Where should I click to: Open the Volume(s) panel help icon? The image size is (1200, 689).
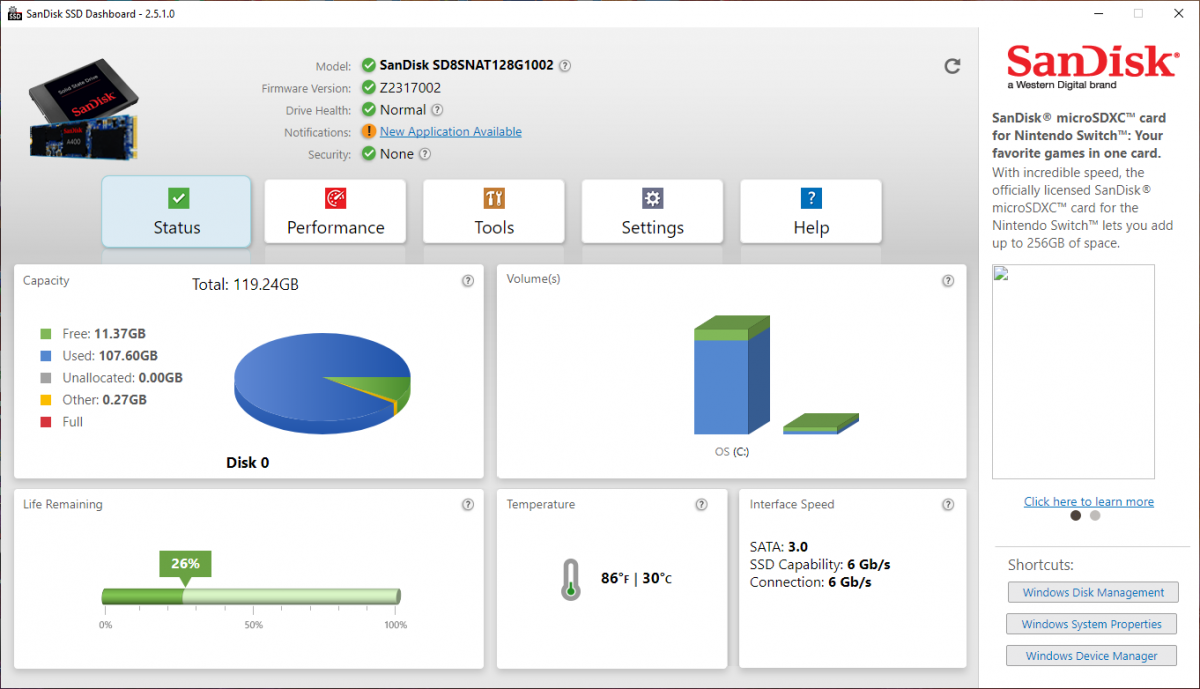(x=948, y=281)
